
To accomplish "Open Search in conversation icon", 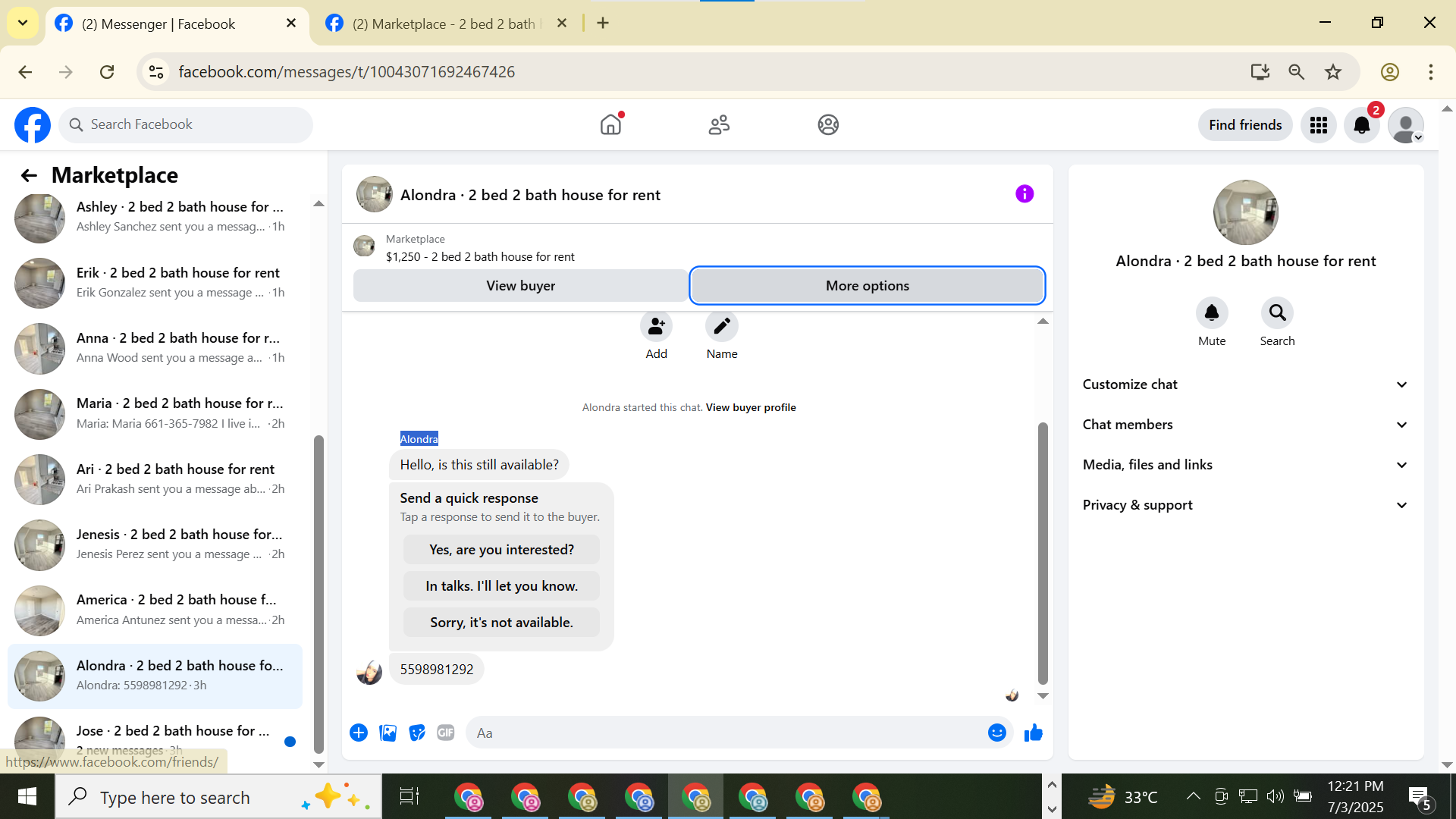I will (x=1277, y=313).
